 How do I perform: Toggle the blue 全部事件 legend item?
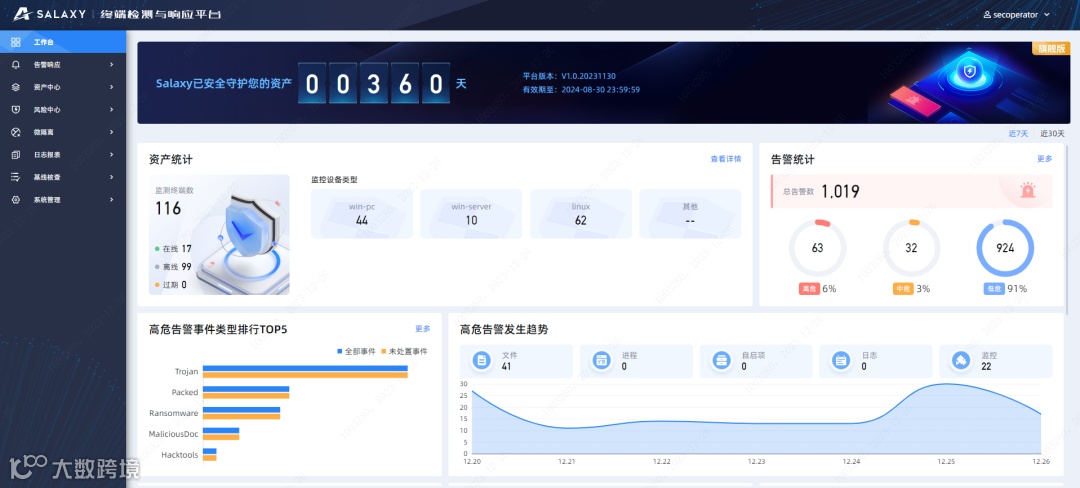coord(356,351)
